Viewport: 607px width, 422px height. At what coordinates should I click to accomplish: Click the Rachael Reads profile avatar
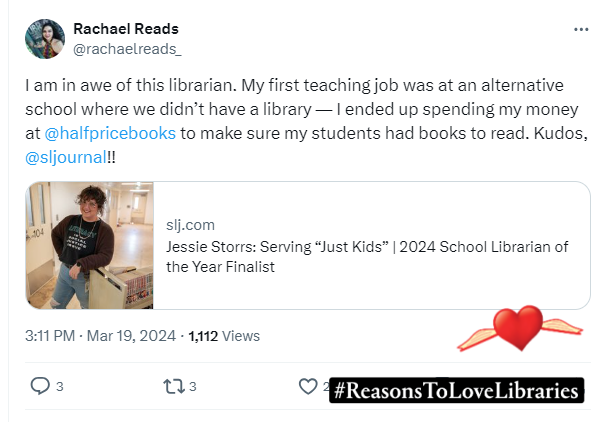44,38
